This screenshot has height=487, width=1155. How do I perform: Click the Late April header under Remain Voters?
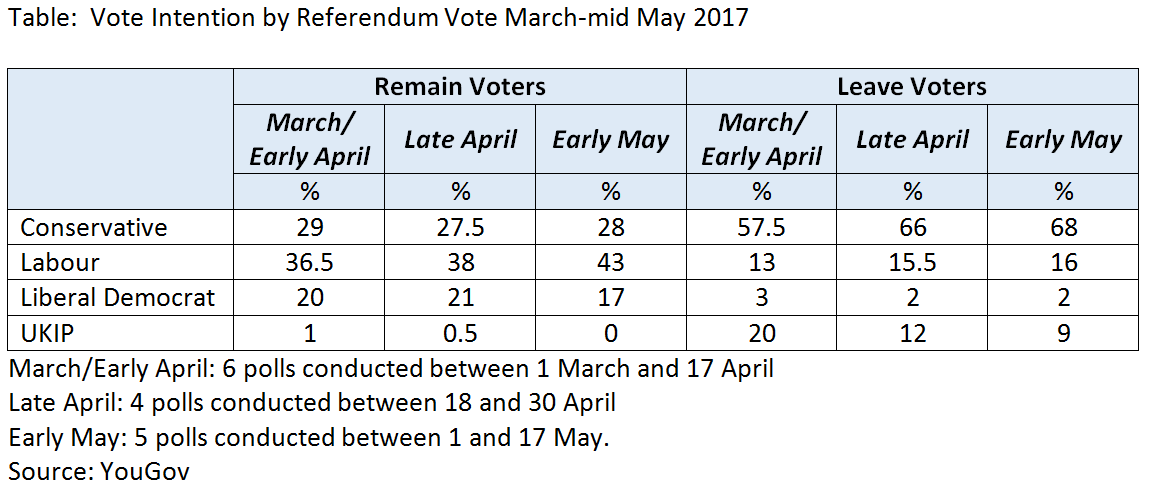click(460, 139)
